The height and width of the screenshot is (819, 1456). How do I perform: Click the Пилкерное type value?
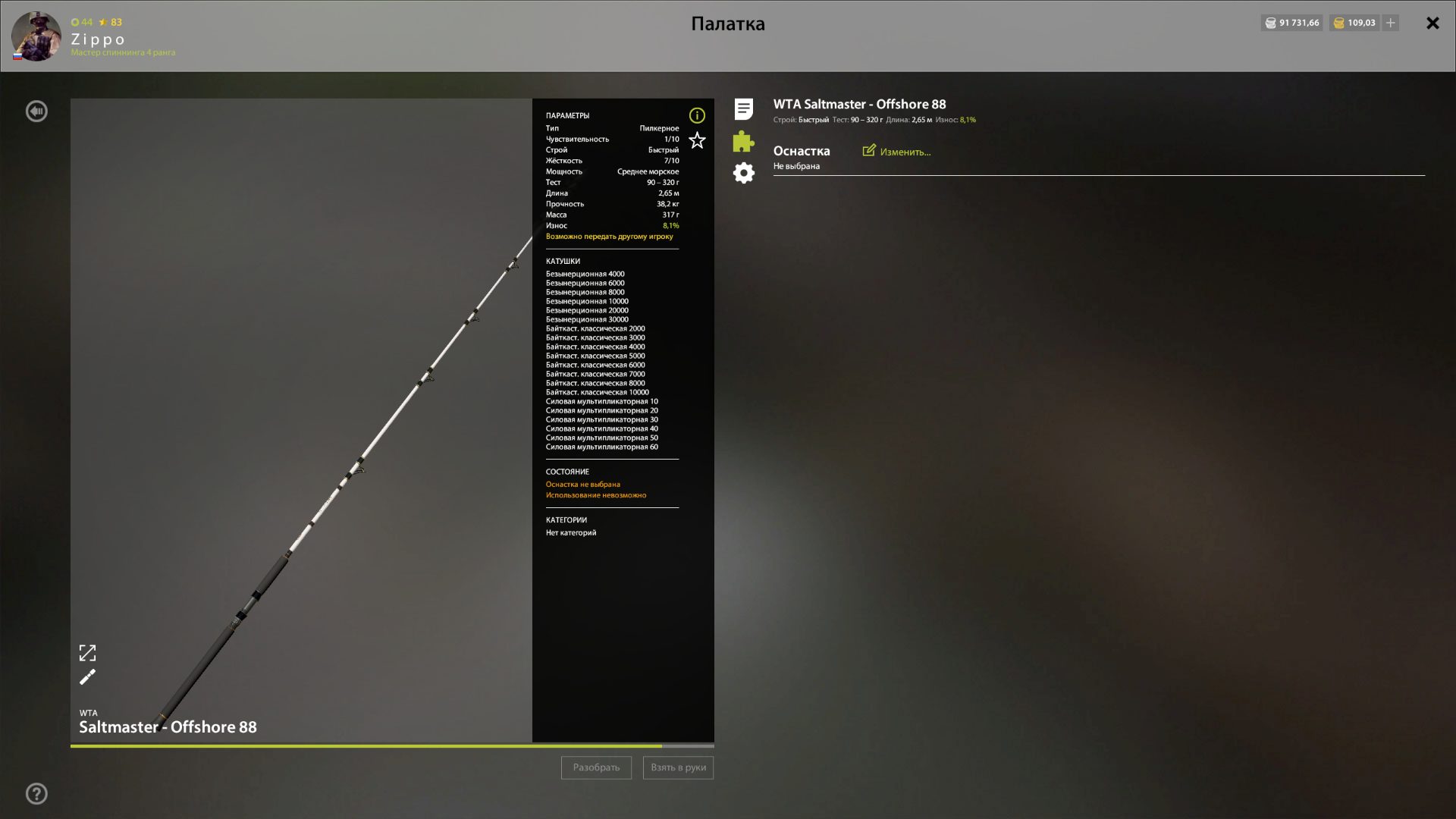pyautogui.click(x=658, y=129)
